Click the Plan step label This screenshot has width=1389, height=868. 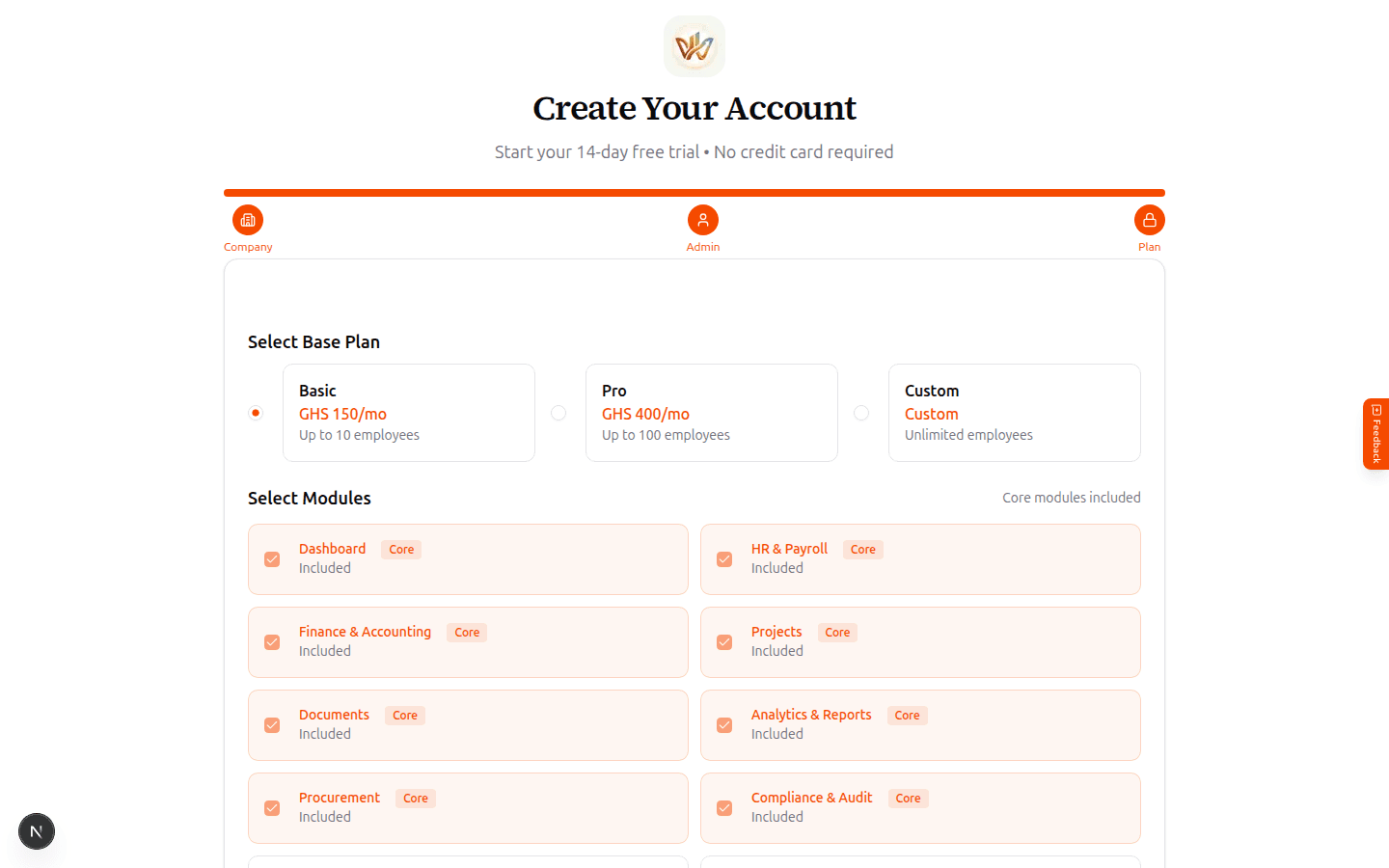1149,247
